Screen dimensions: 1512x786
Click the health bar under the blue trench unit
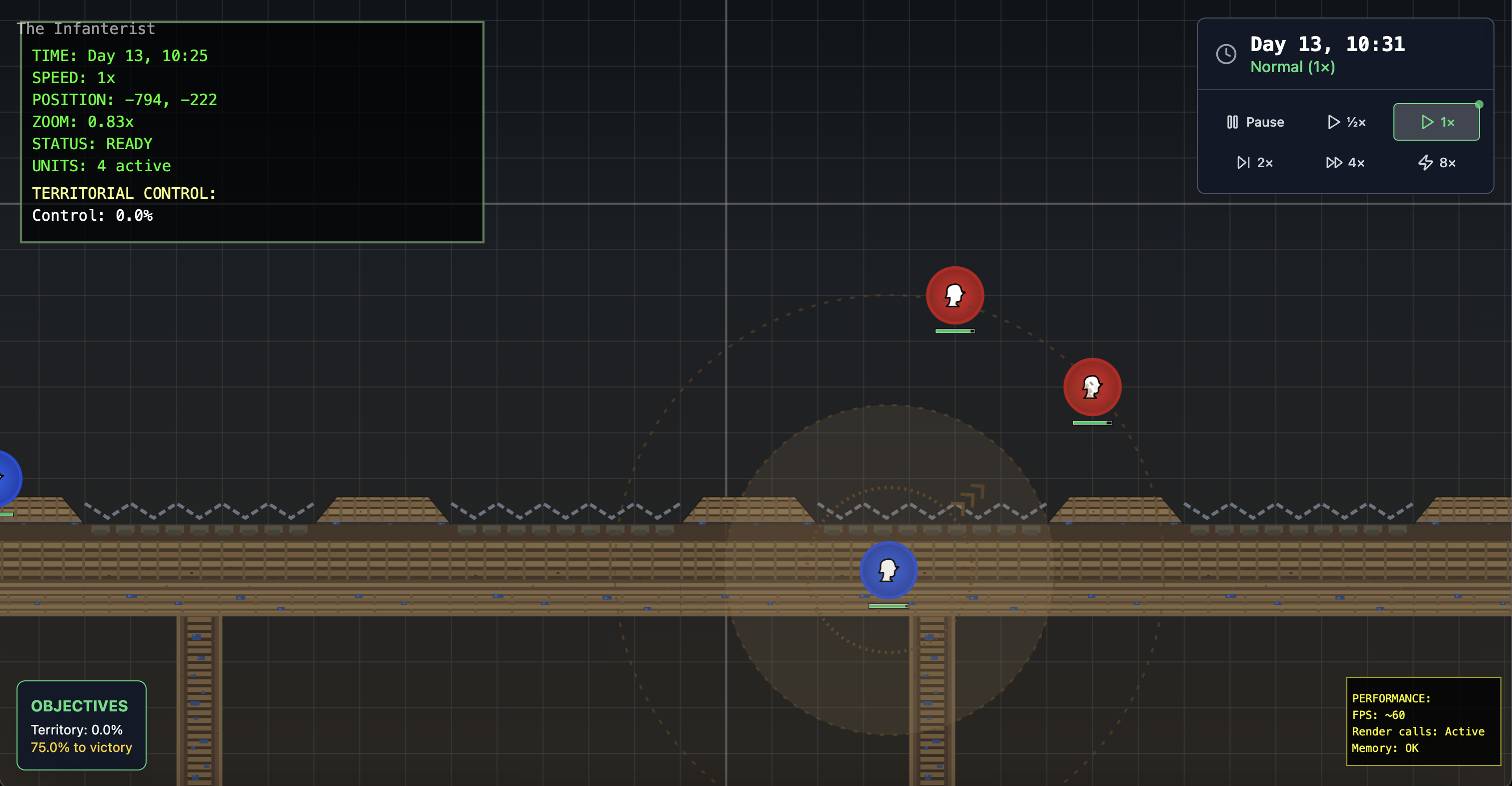coord(889,606)
